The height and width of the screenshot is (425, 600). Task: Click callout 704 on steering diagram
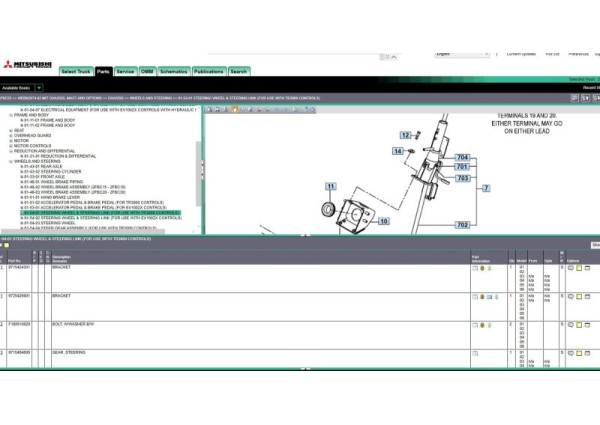pyautogui.click(x=462, y=158)
